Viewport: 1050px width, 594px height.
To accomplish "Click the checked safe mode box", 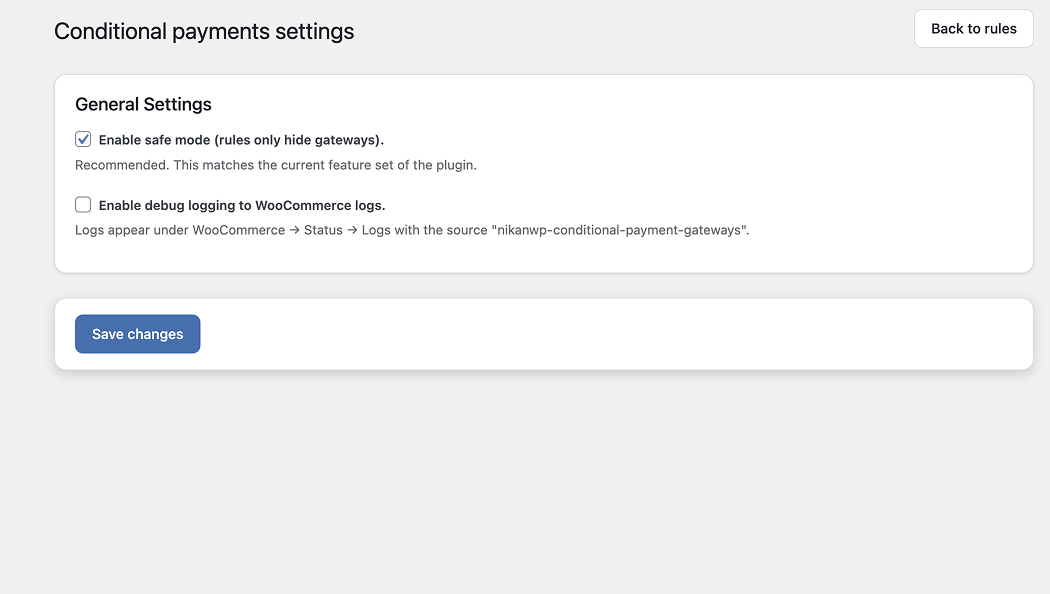I will click(x=83, y=139).
